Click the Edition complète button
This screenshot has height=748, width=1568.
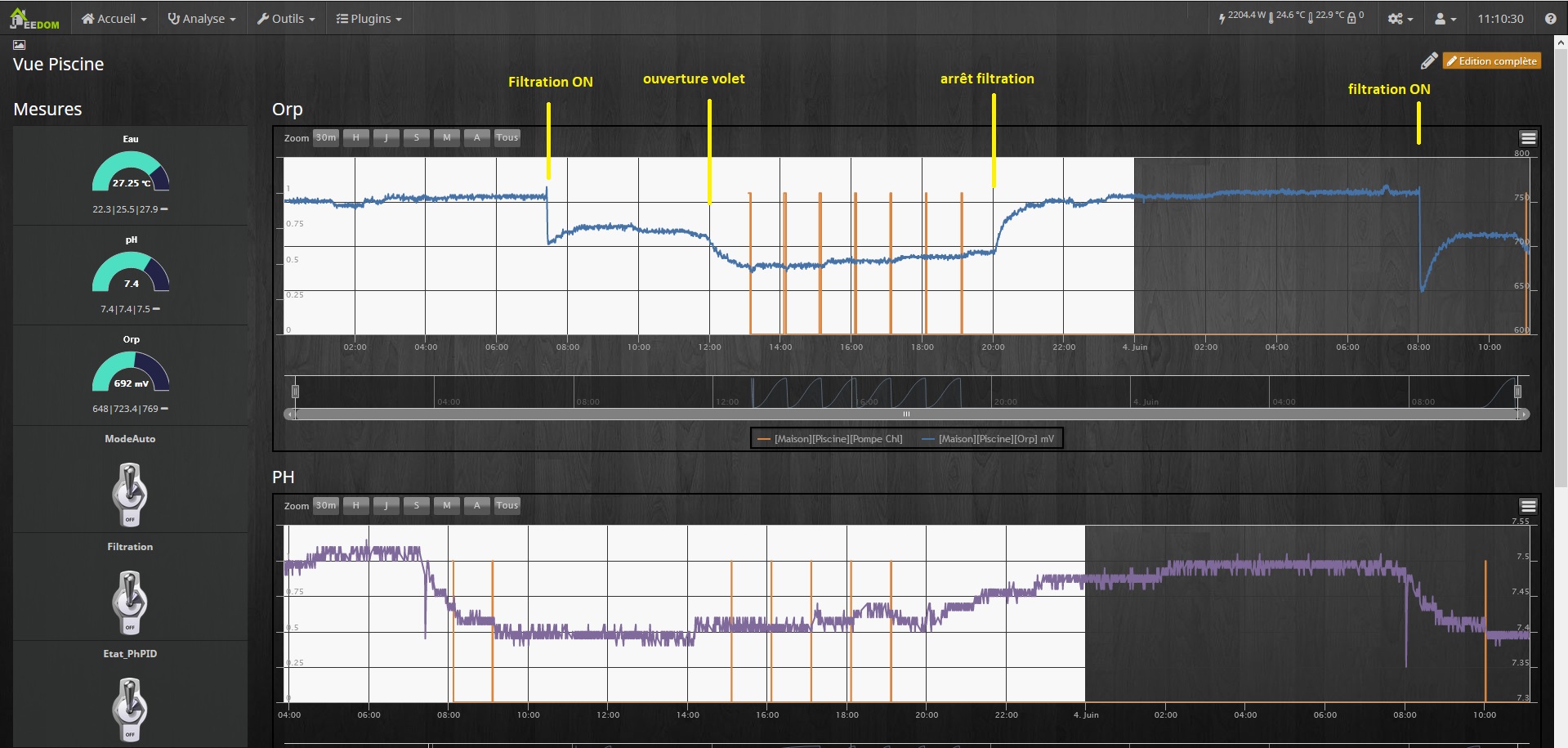click(x=1492, y=60)
